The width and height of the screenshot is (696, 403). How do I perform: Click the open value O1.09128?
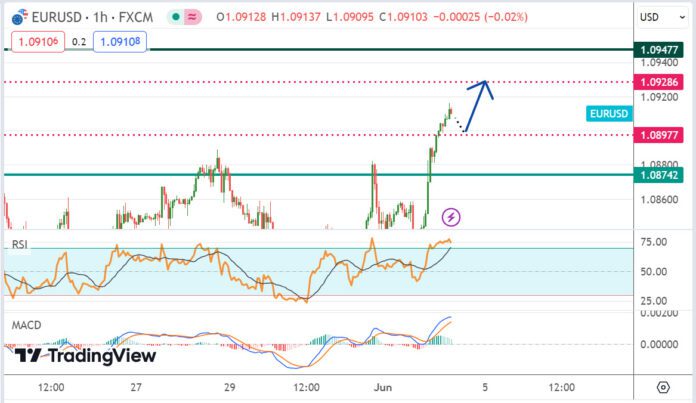241,17
